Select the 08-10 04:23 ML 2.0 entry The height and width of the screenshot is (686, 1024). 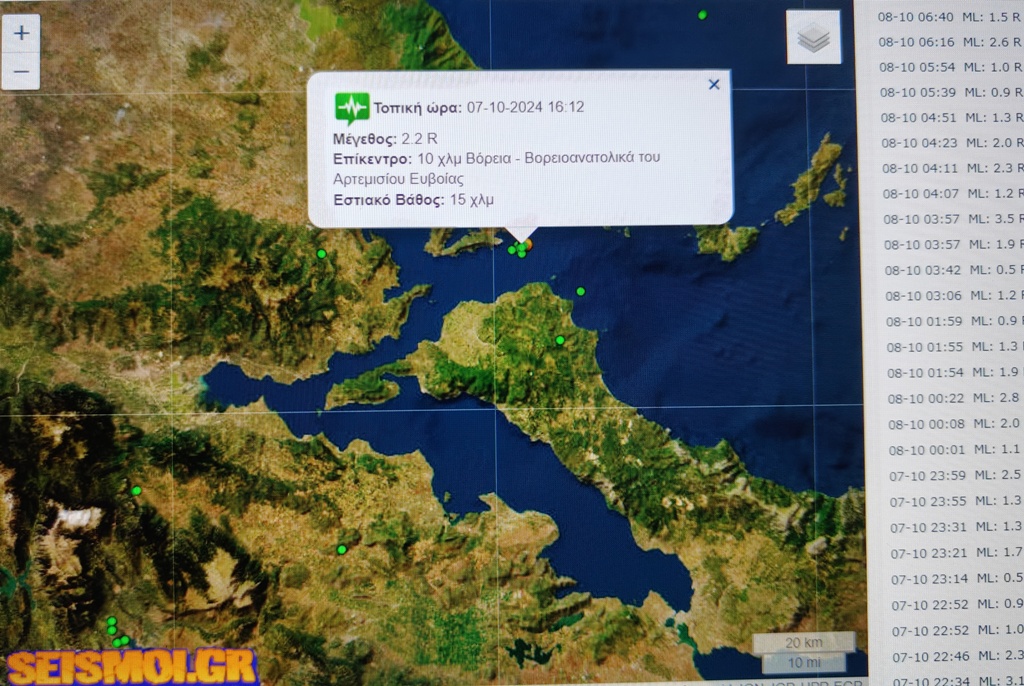click(950, 143)
